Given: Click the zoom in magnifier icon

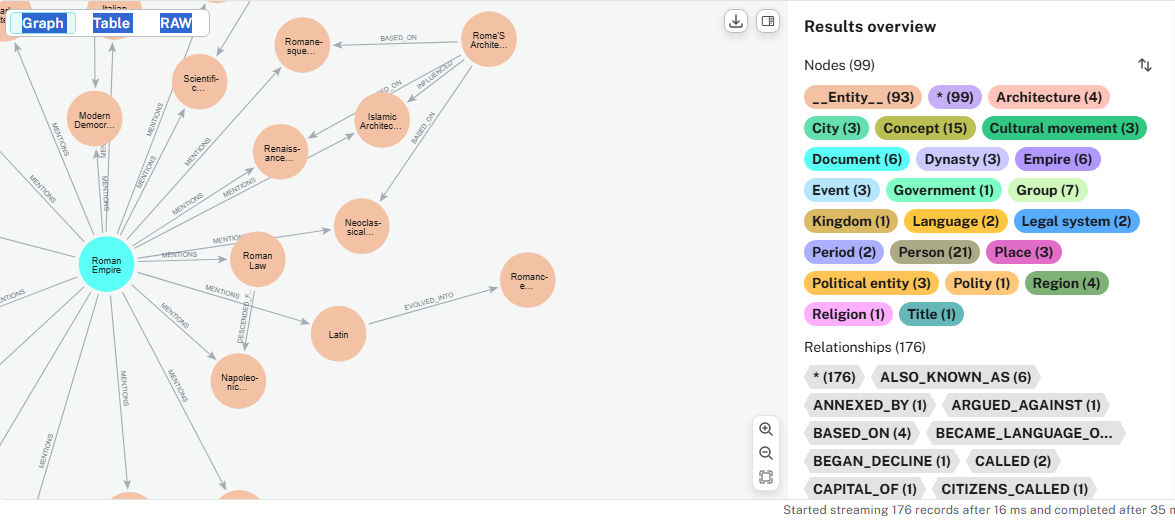Looking at the screenshot, I should click(766, 429).
